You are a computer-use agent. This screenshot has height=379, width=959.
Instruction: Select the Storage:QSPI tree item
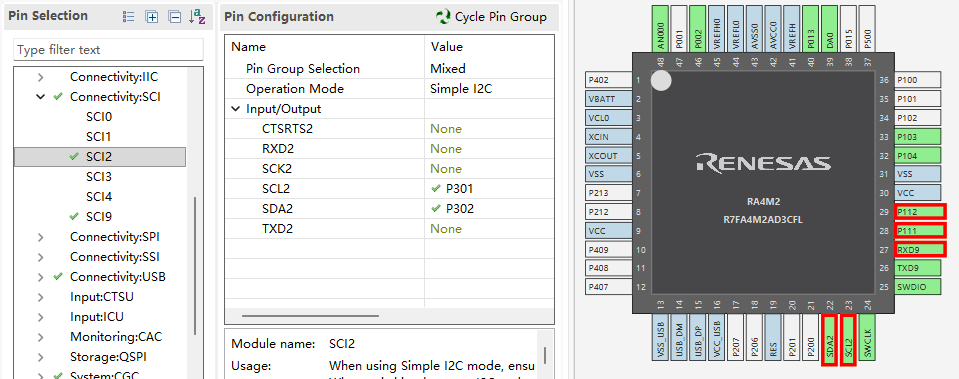[x=108, y=357]
